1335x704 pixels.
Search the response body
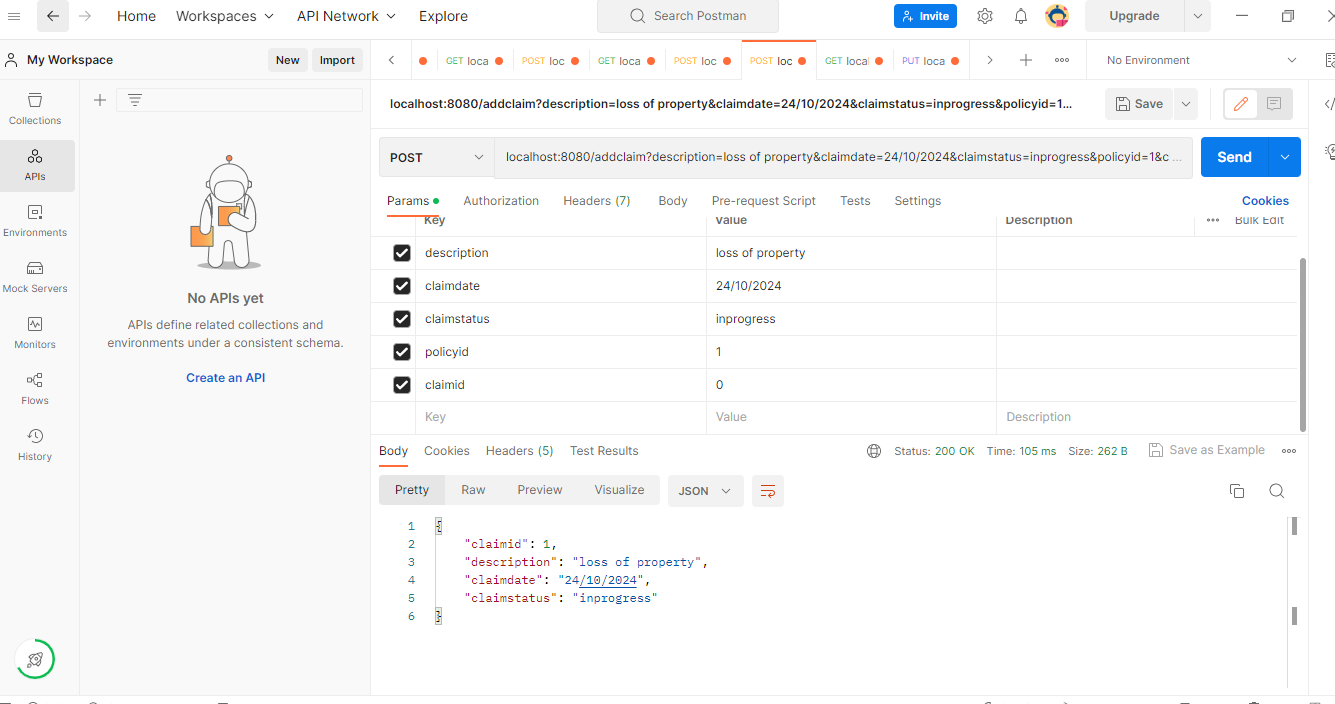click(x=1276, y=491)
